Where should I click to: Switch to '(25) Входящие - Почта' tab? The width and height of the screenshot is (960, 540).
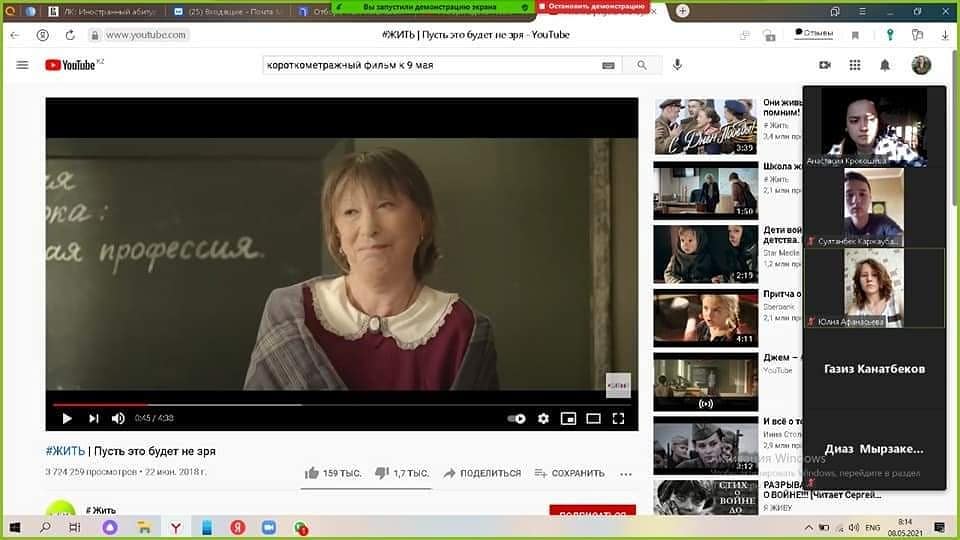coord(228,12)
